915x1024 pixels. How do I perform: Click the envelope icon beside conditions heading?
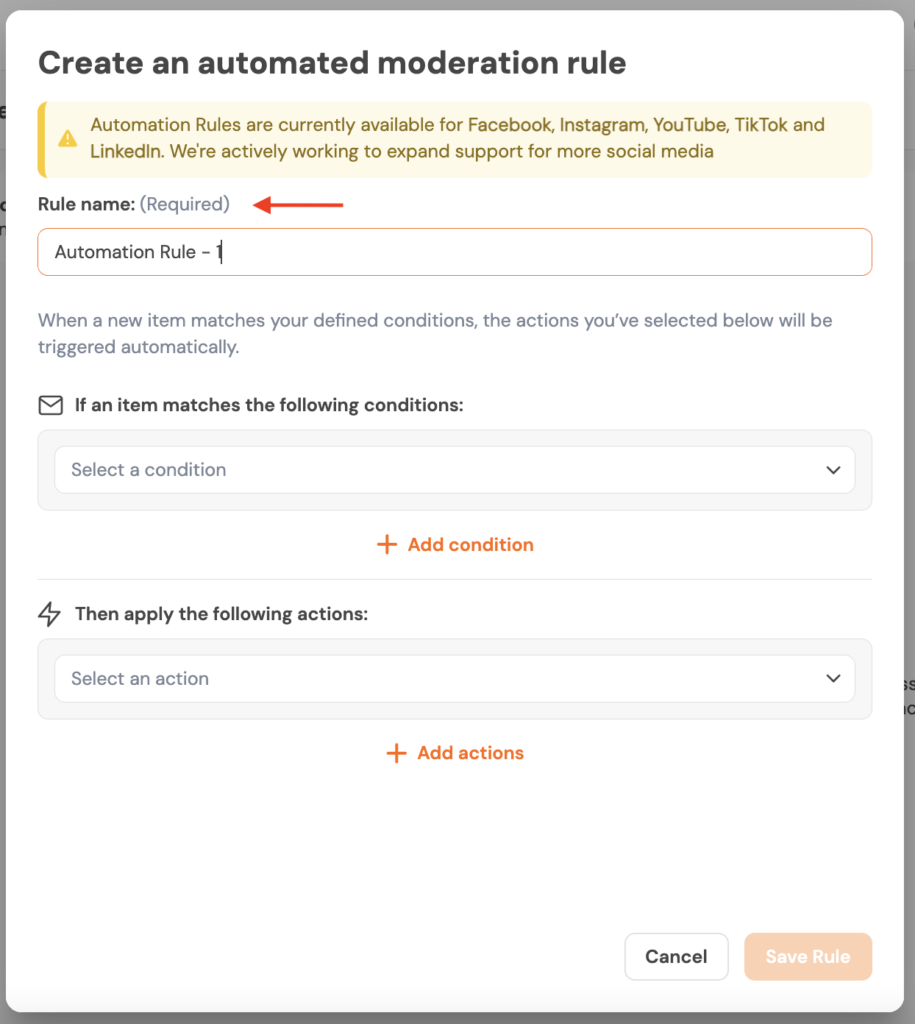click(50, 405)
